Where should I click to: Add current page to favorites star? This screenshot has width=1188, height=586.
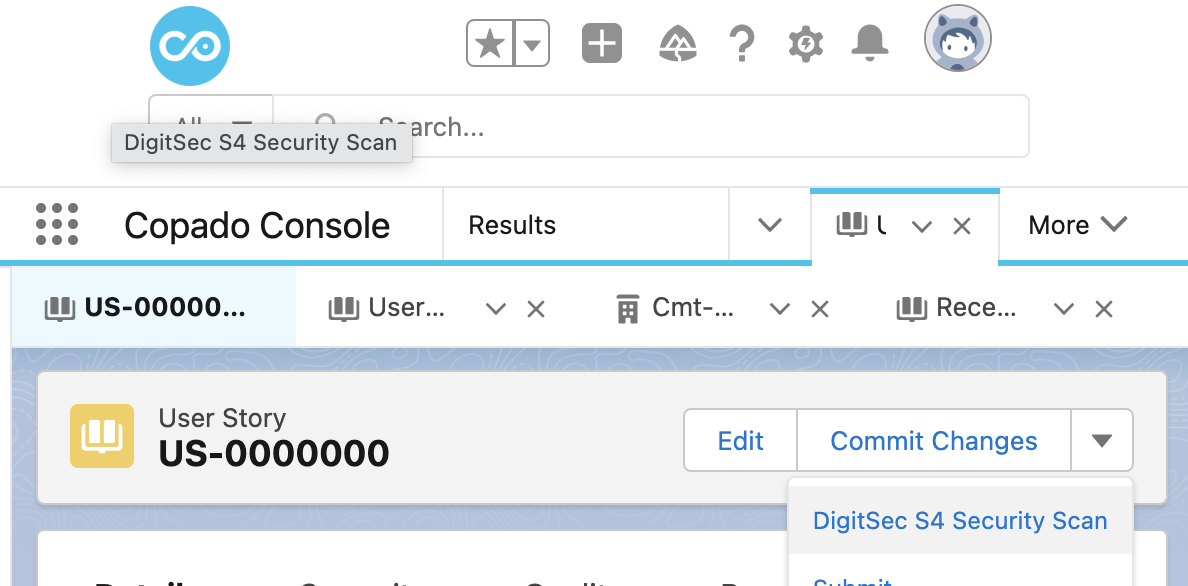click(x=490, y=43)
